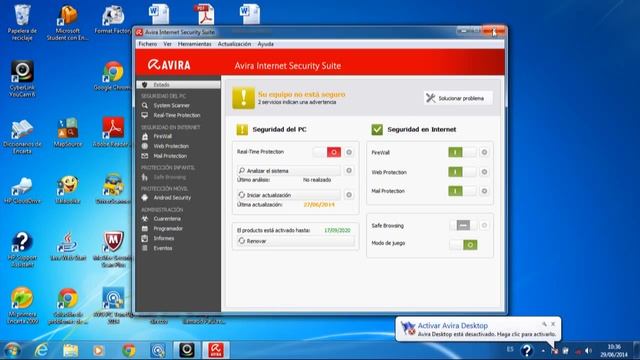Select the Google Chrome desktop icon
This screenshot has height=360, width=640.
(x=112, y=76)
